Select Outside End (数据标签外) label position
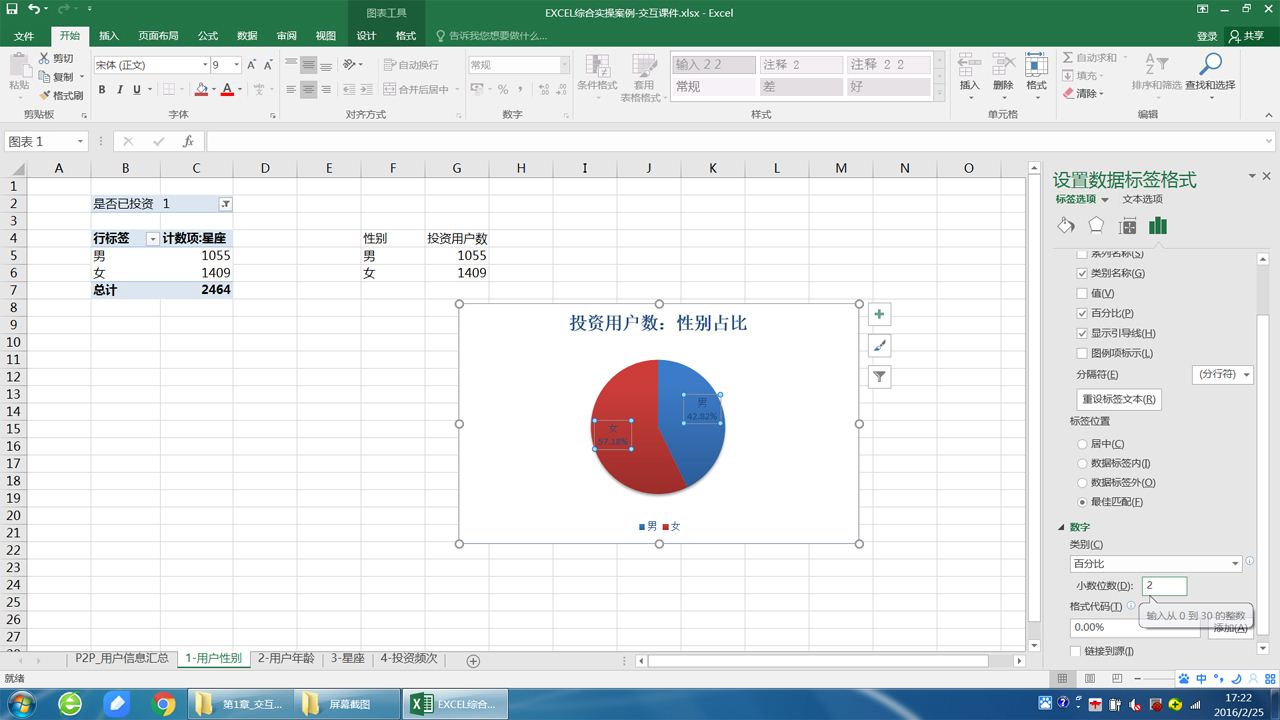The width and height of the screenshot is (1280, 720). click(x=1082, y=482)
